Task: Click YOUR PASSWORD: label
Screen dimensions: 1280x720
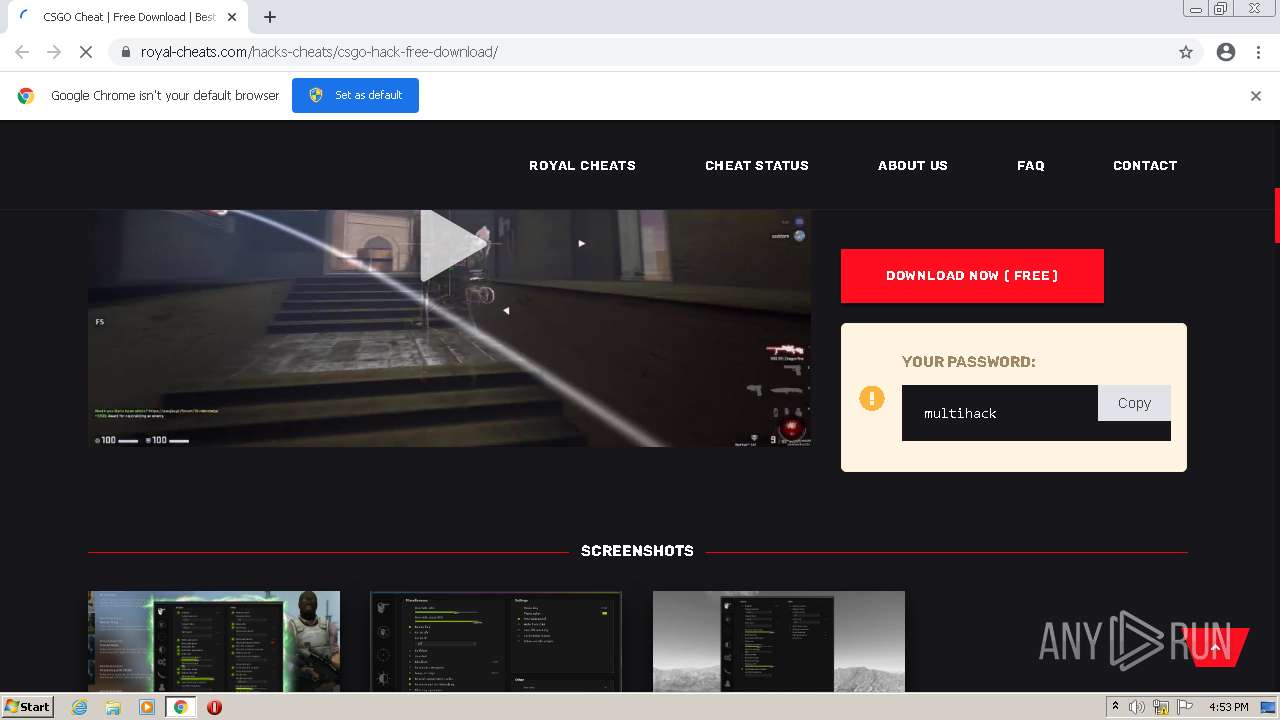Action: click(x=969, y=362)
